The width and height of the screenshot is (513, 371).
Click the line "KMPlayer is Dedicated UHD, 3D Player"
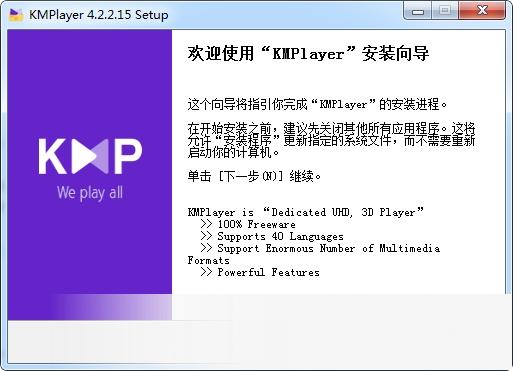pos(305,212)
